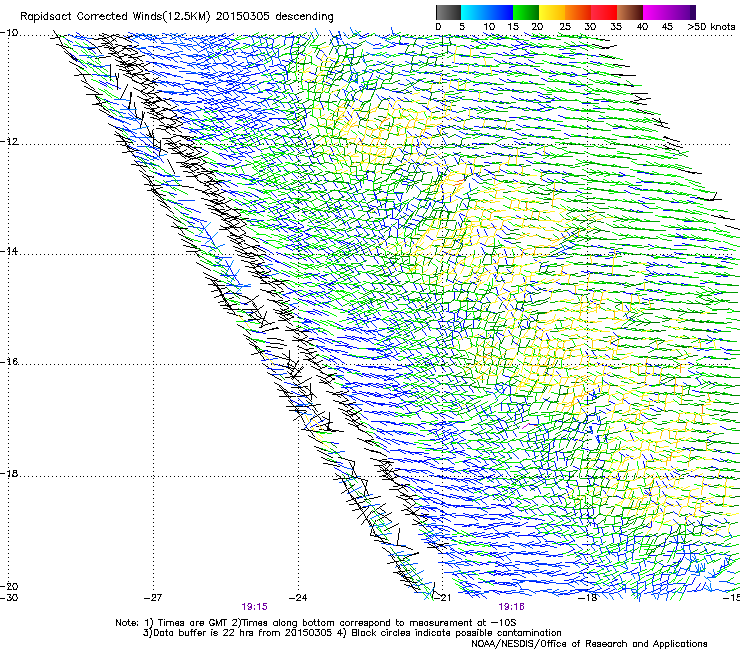This screenshot has height=650, width=740.
Task: Click the NOAA/NESDIS credit text
Action: click(589, 644)
